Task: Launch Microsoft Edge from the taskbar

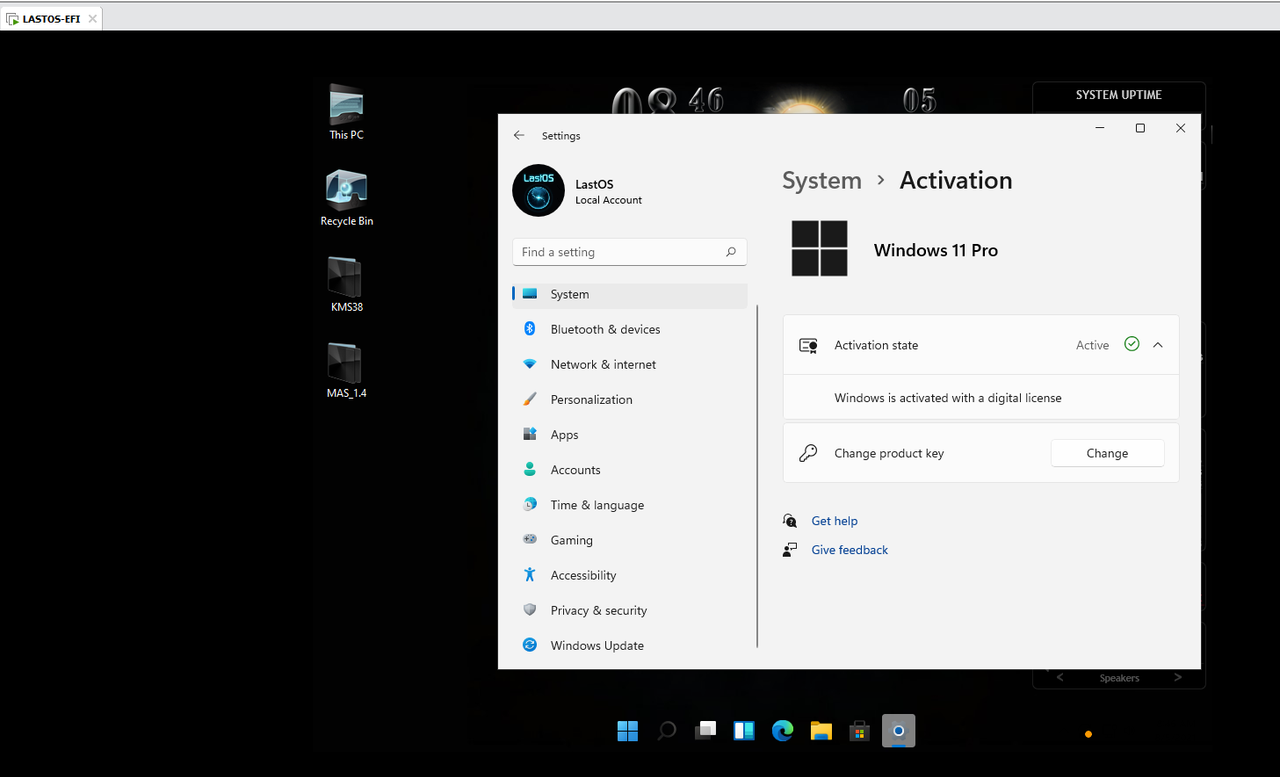Action: point(783,731)
